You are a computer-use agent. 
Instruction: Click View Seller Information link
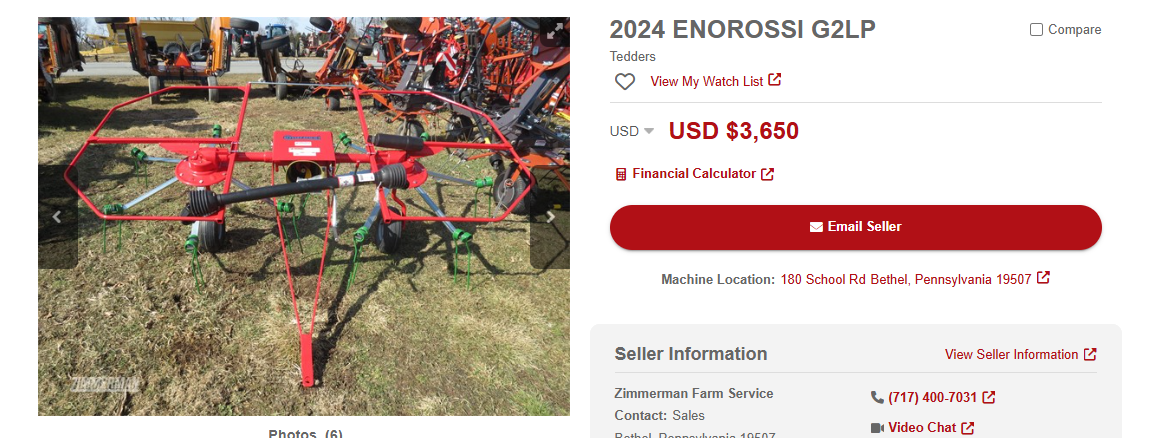tap(1011, 355)
